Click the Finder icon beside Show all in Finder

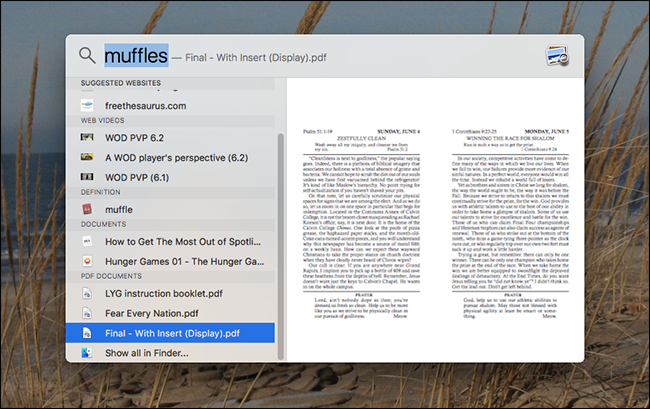87,353
